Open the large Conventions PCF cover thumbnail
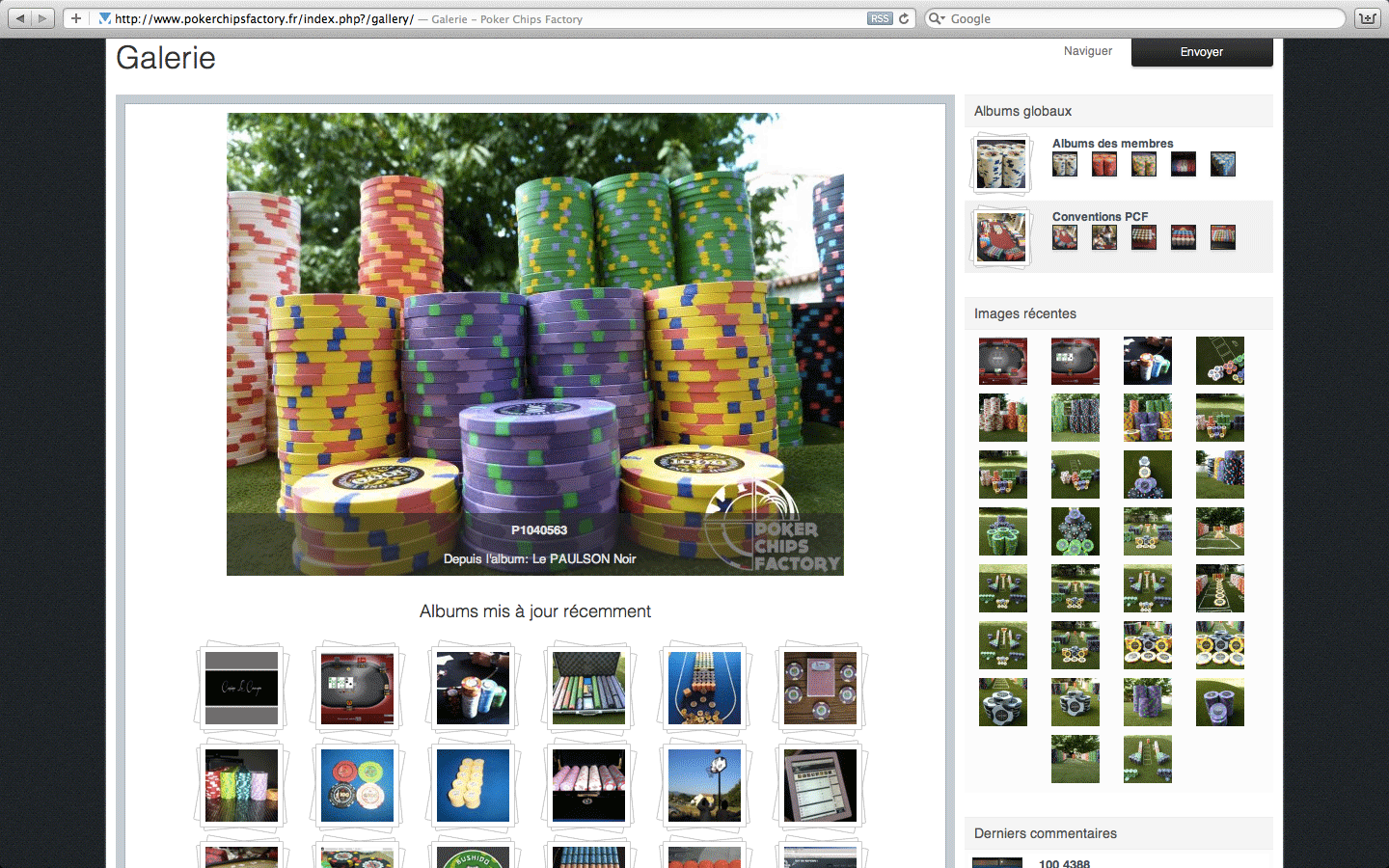Viewport: 1389px width, 868px height. 1001,237
